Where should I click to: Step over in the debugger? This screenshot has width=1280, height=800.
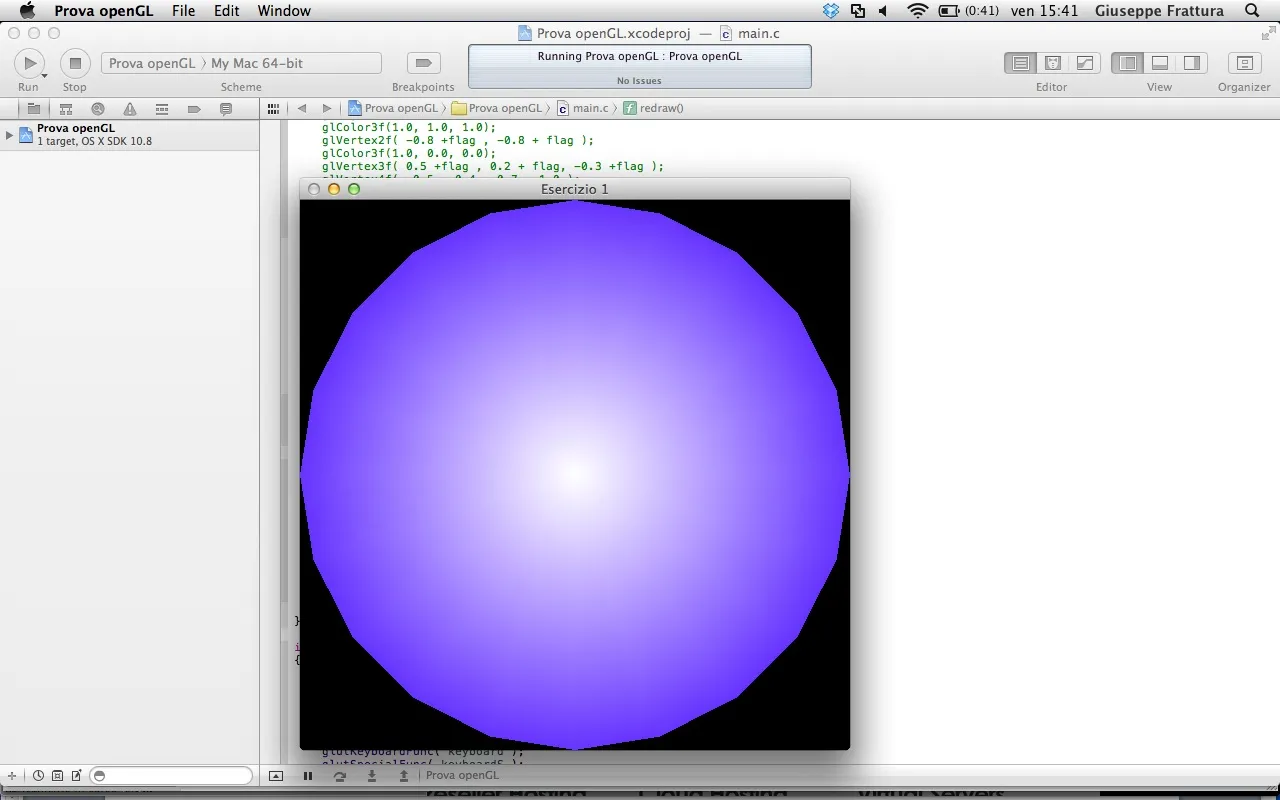340,775
